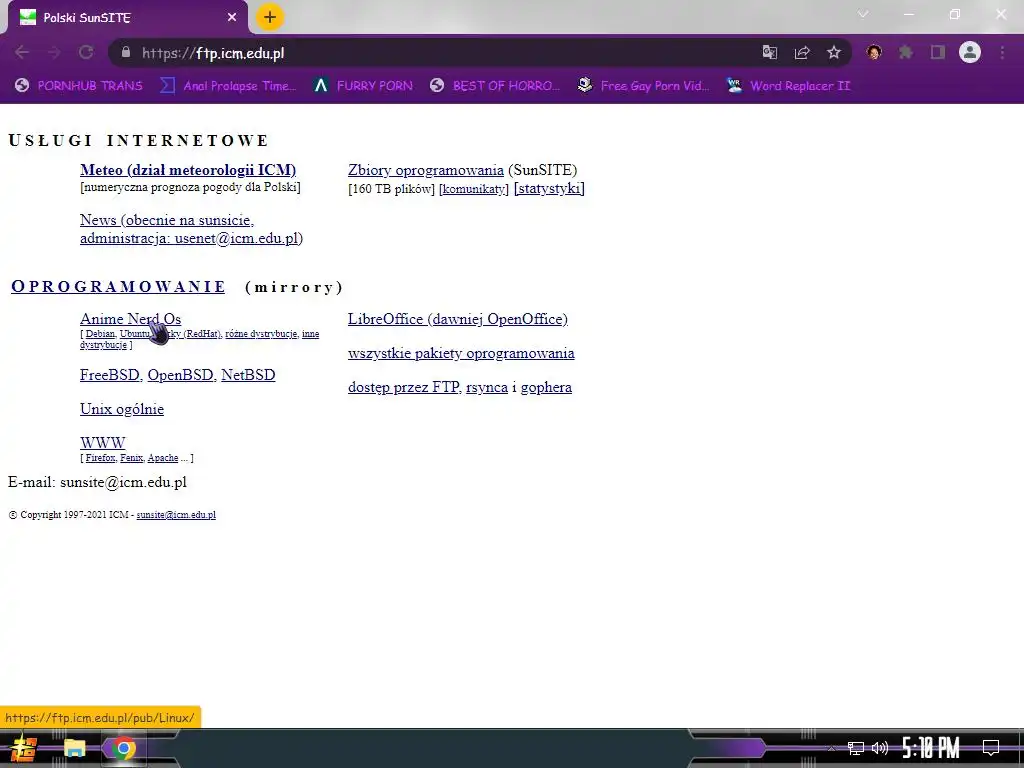The width and height of the screenshot is (1024, 768).
Task: Bookmark this page with the star icon
Action: (x=834, y=53)
